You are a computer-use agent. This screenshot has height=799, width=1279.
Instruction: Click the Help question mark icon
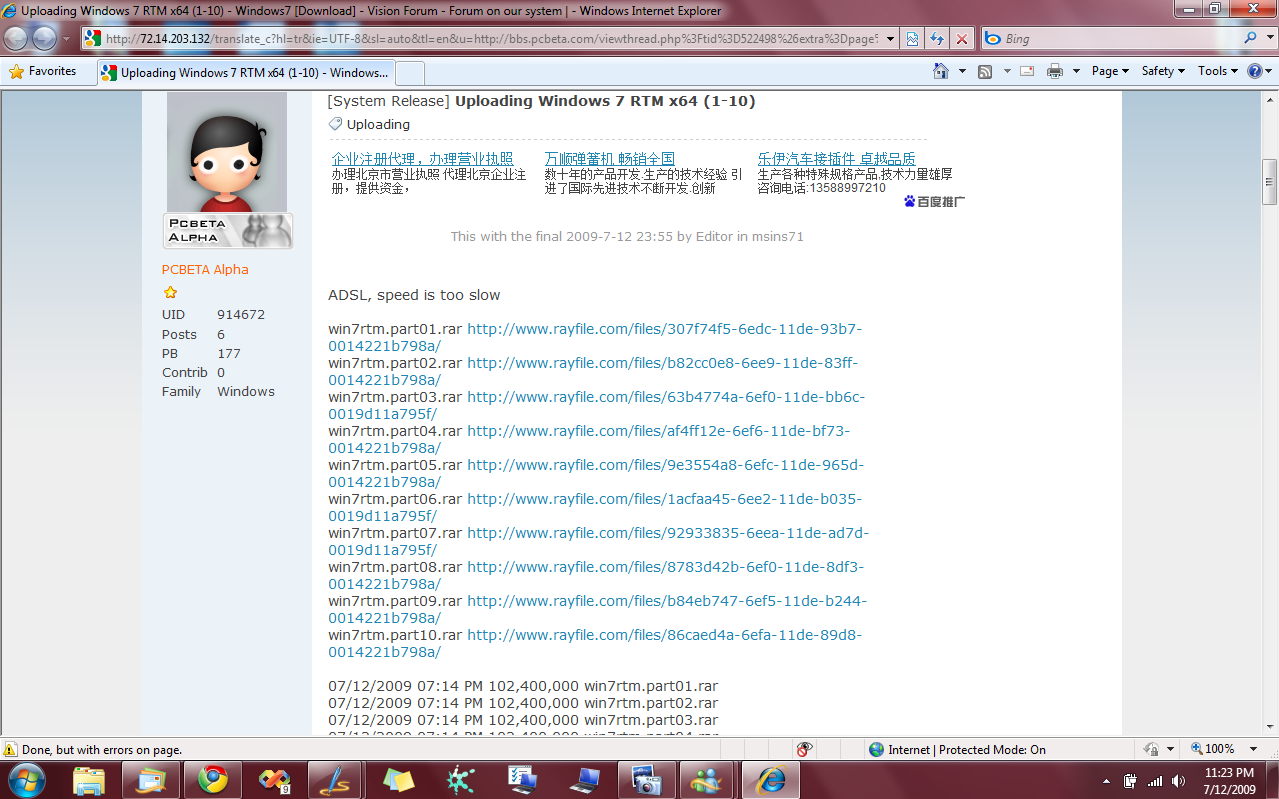1254,71
